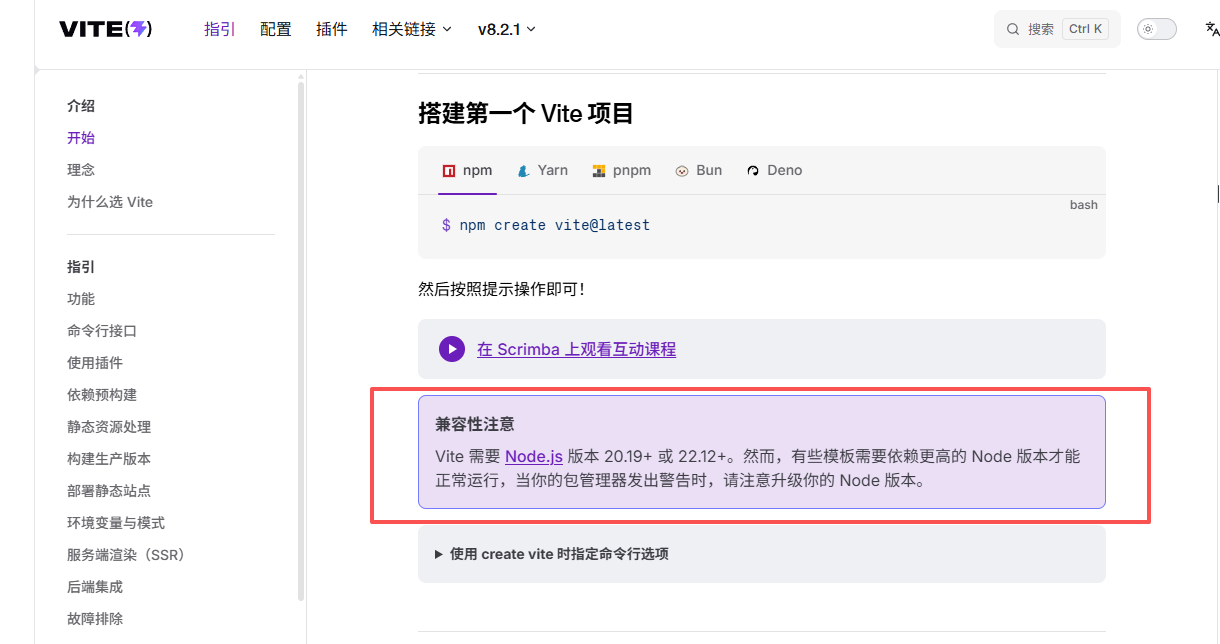
Task: Open 构建生产版本 sidebar link
Action: 109,459
